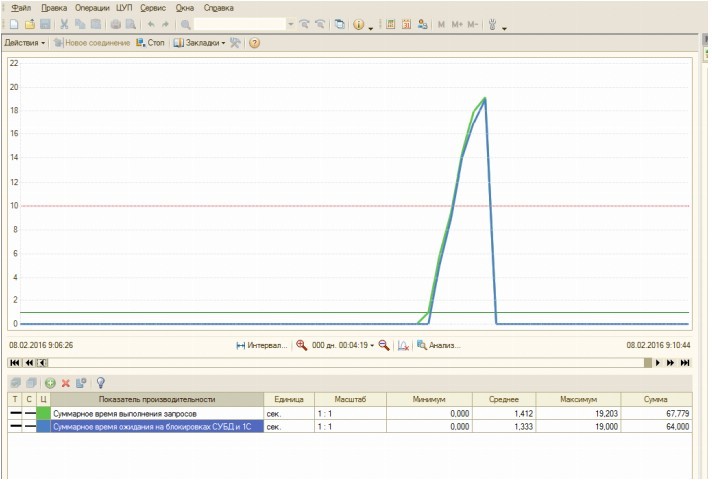Open the ЦУП menu

click(x=124, y=8)
